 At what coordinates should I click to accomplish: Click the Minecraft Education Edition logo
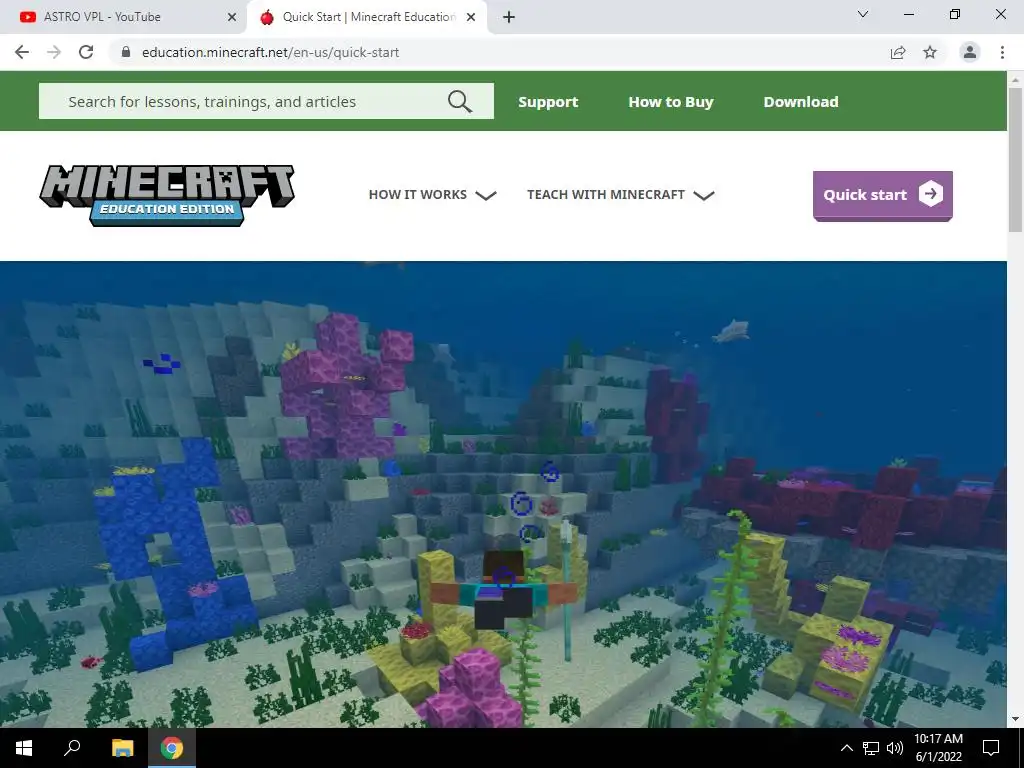coord(167,195)
